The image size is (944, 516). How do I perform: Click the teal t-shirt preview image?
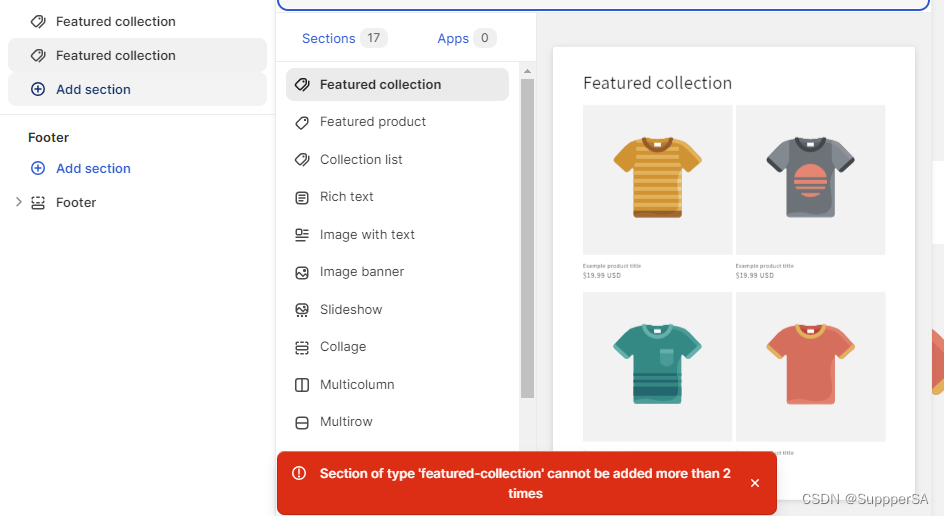[658, 366]
